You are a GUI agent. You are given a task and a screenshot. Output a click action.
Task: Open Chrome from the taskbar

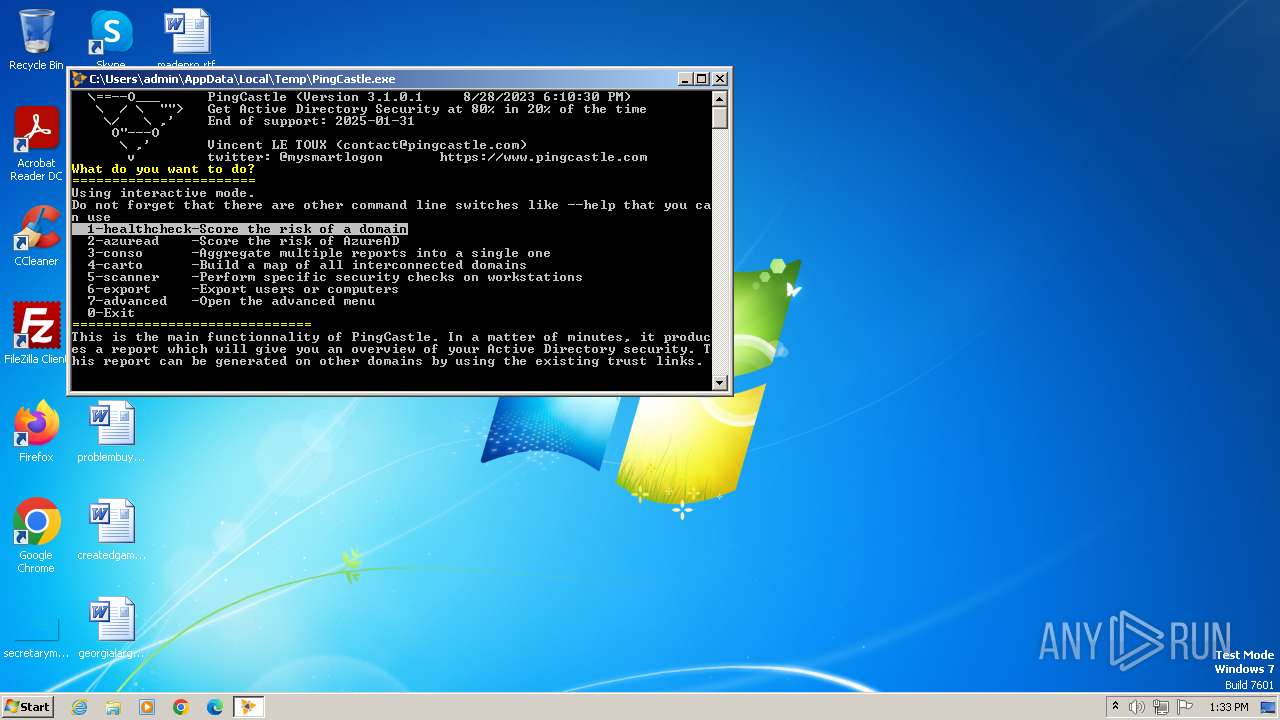pos(181,707)
